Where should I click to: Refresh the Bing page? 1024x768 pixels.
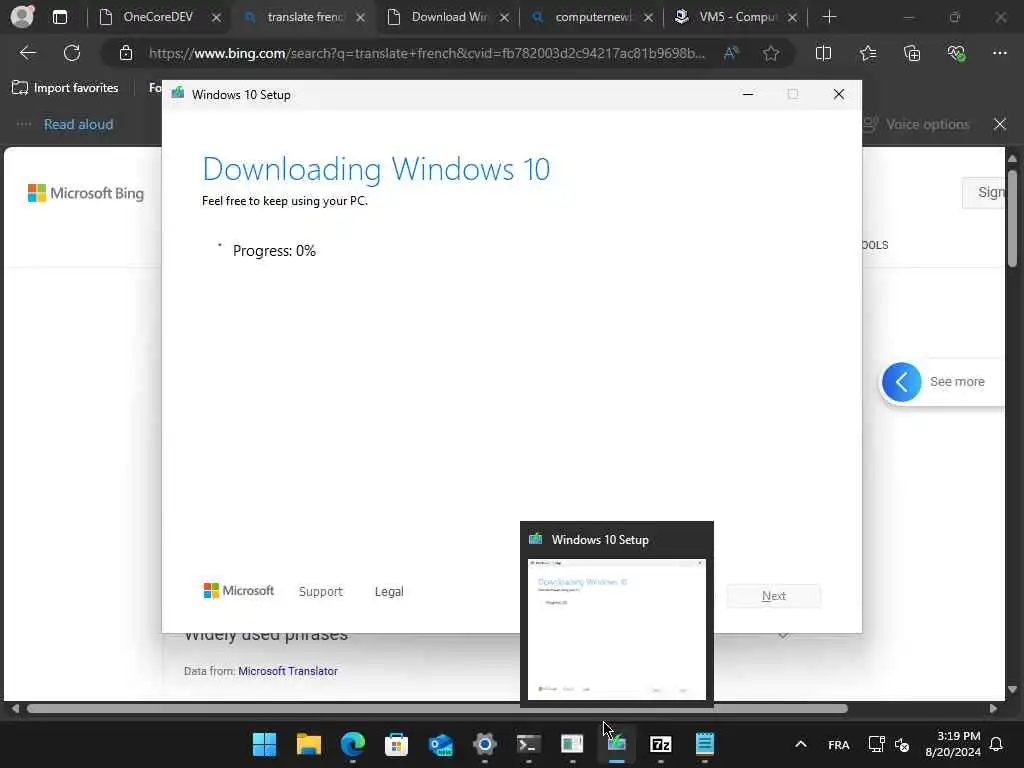72,53
